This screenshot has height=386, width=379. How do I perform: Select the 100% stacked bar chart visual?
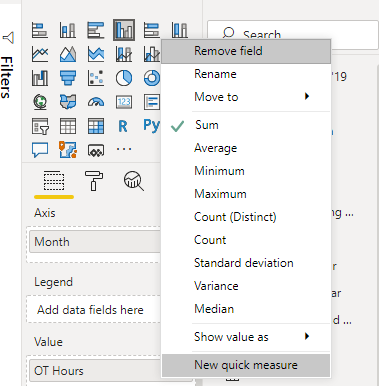click(152, 30)
